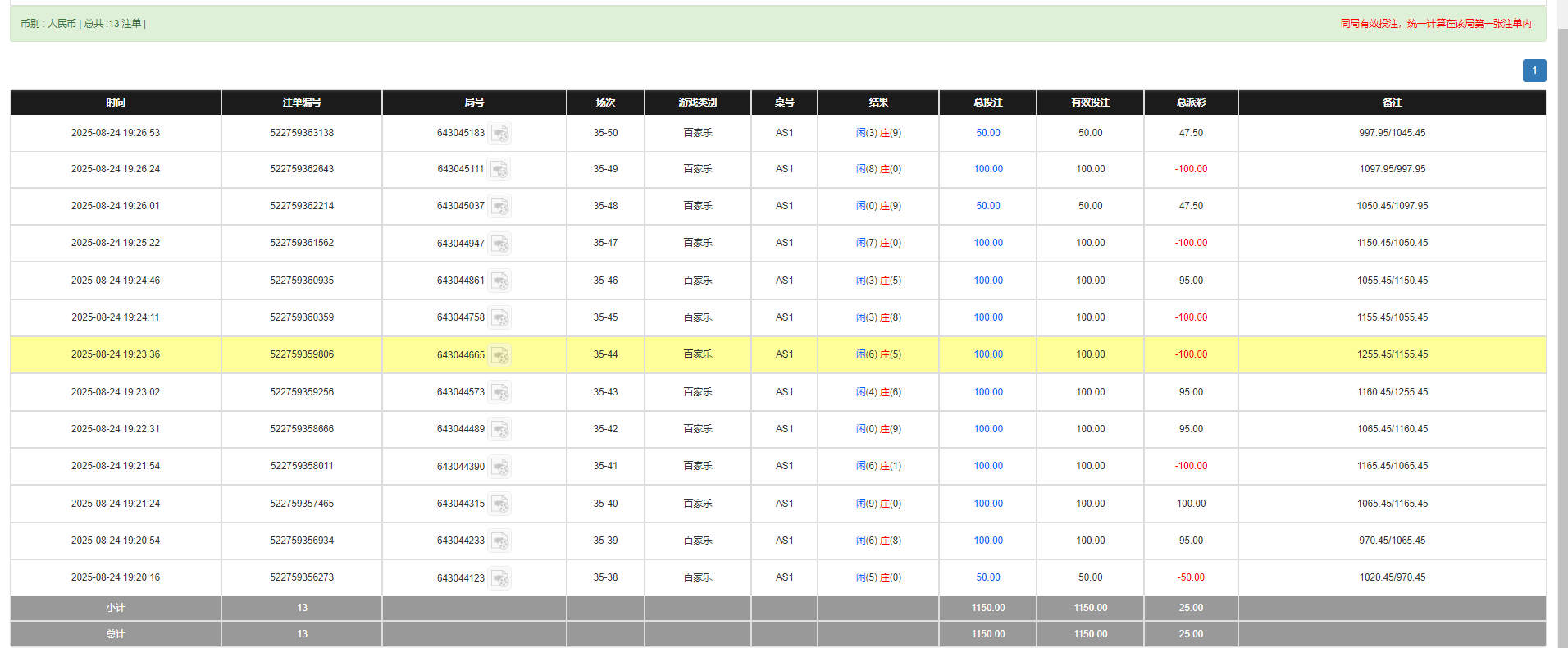Open replay icon for round 643044665
Screen dimensions: 1568x648
point(499,355)
